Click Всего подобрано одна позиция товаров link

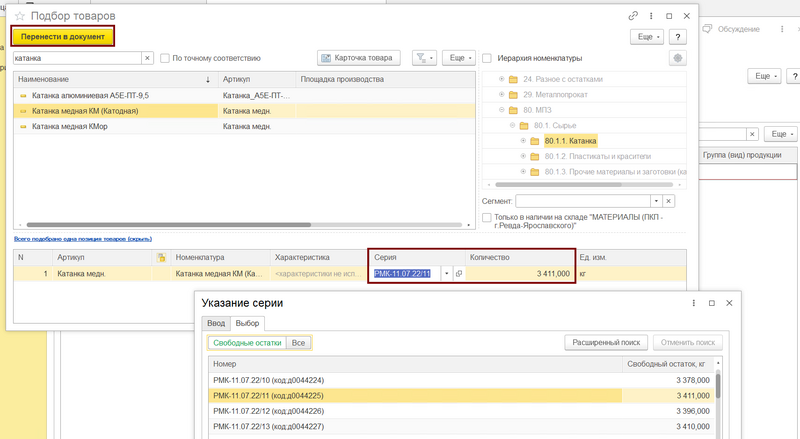point(83,239)
